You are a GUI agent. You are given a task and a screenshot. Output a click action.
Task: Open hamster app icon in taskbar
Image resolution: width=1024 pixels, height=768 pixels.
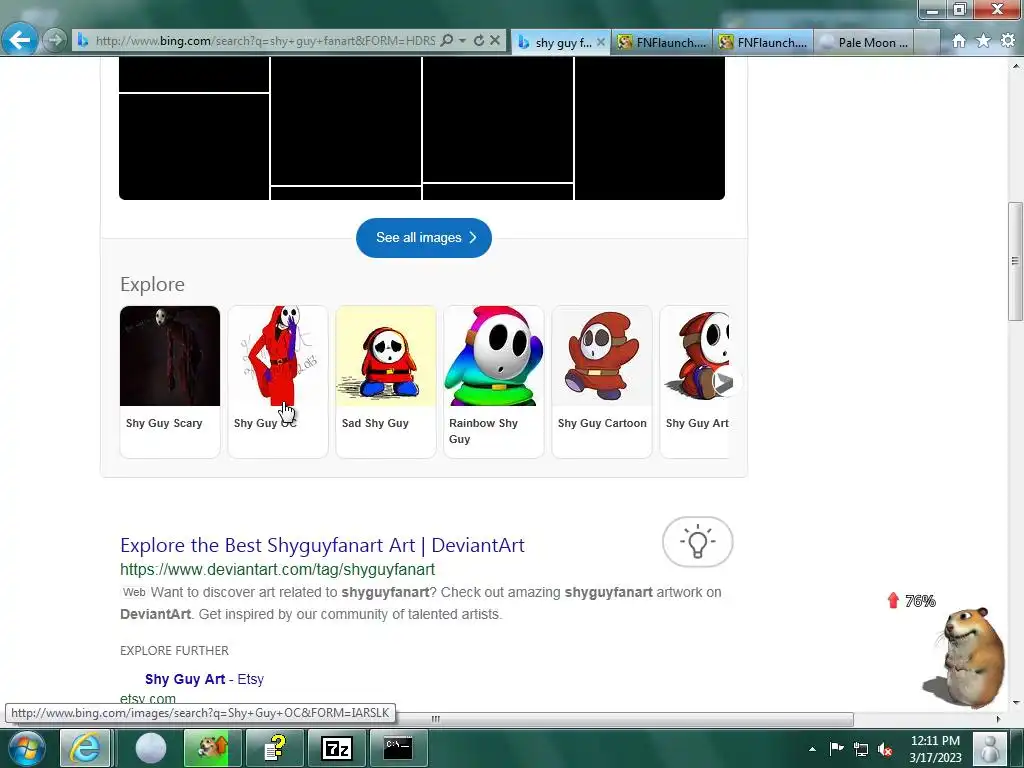coord(212,748)
